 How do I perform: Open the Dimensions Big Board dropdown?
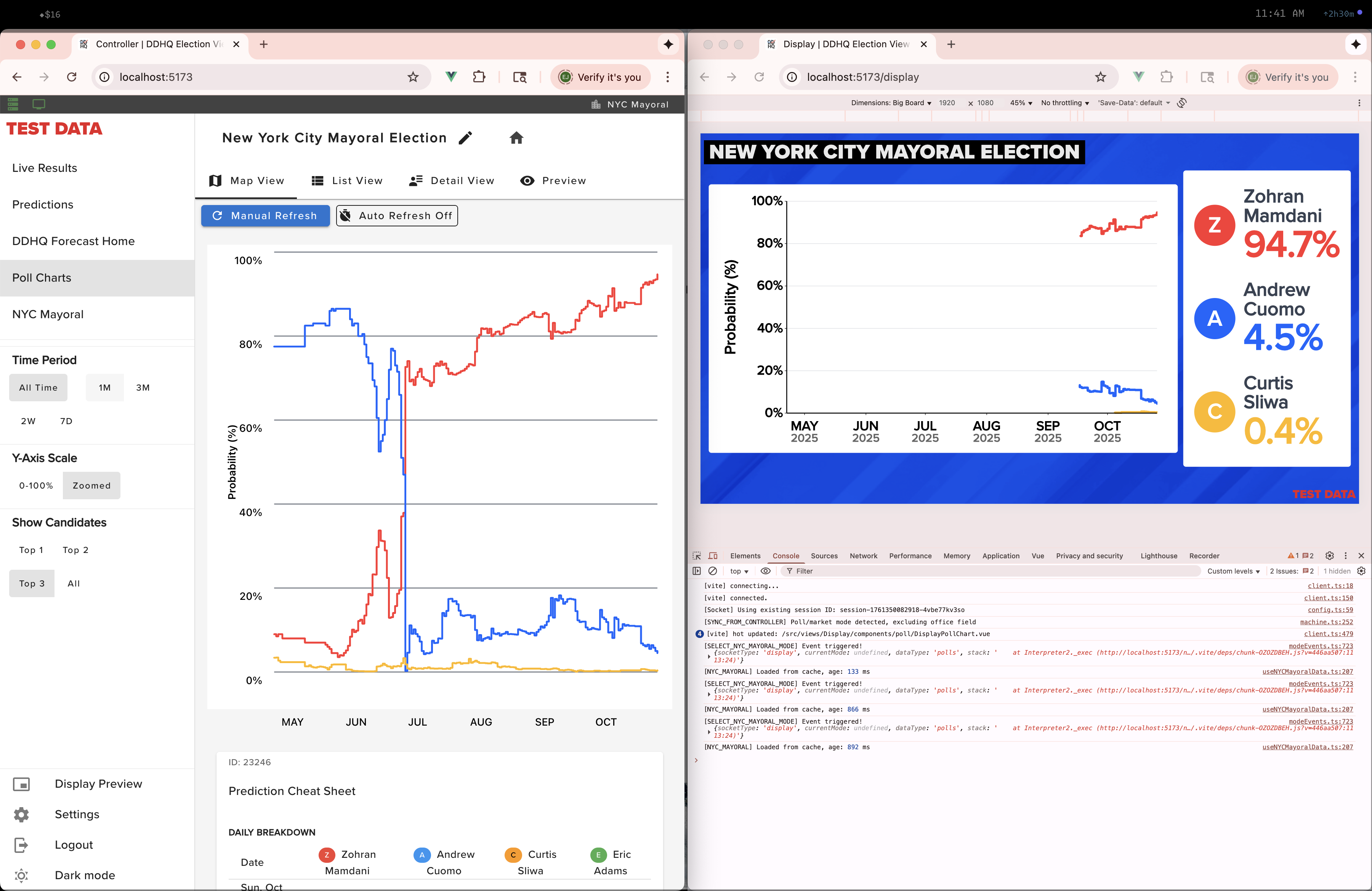[891, 103]
